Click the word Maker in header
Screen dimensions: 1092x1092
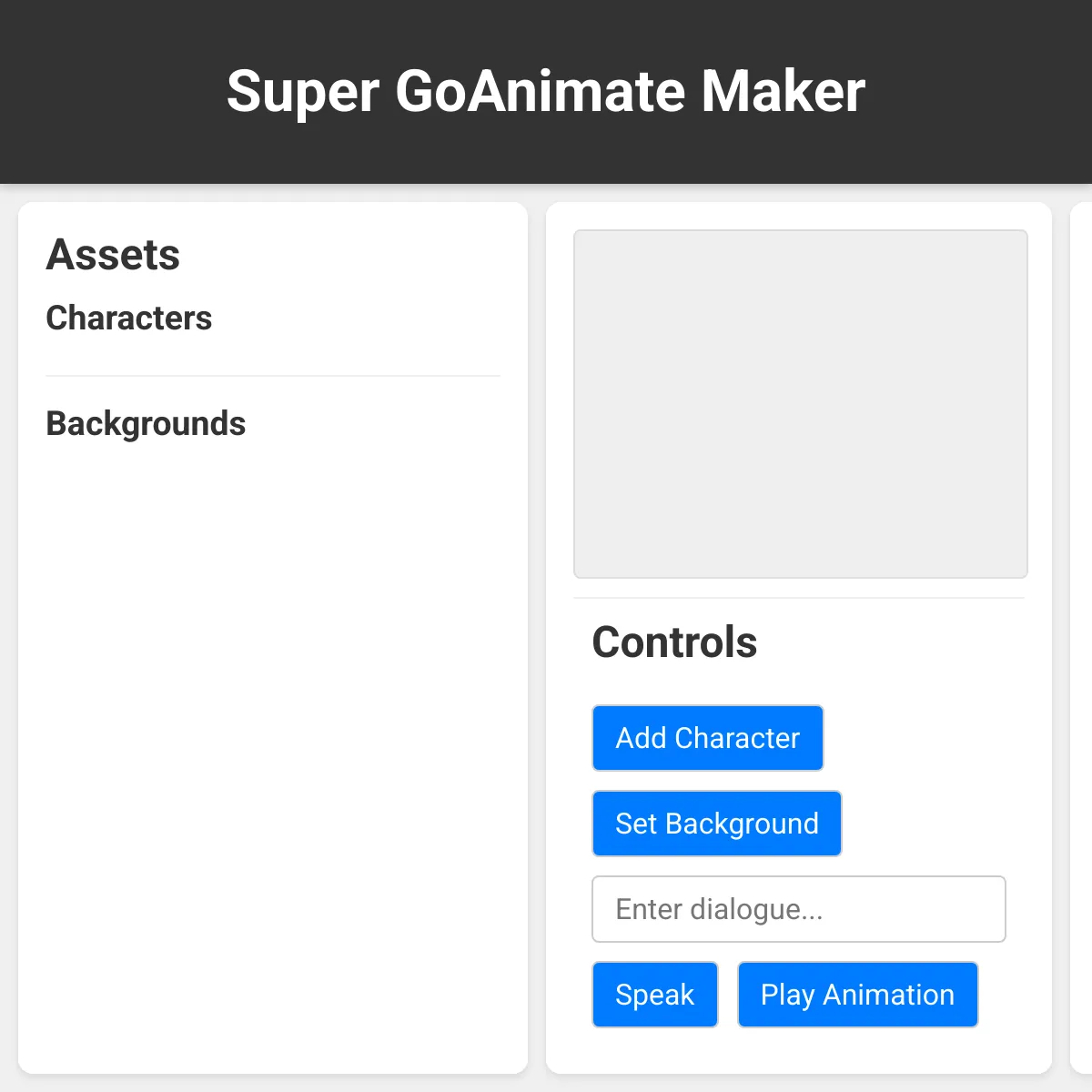[x=784, y=92]
